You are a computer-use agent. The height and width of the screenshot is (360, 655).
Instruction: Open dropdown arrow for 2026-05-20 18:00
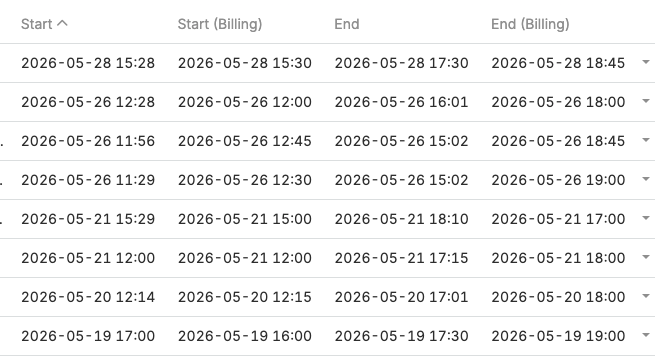click(x=645, y=296)
